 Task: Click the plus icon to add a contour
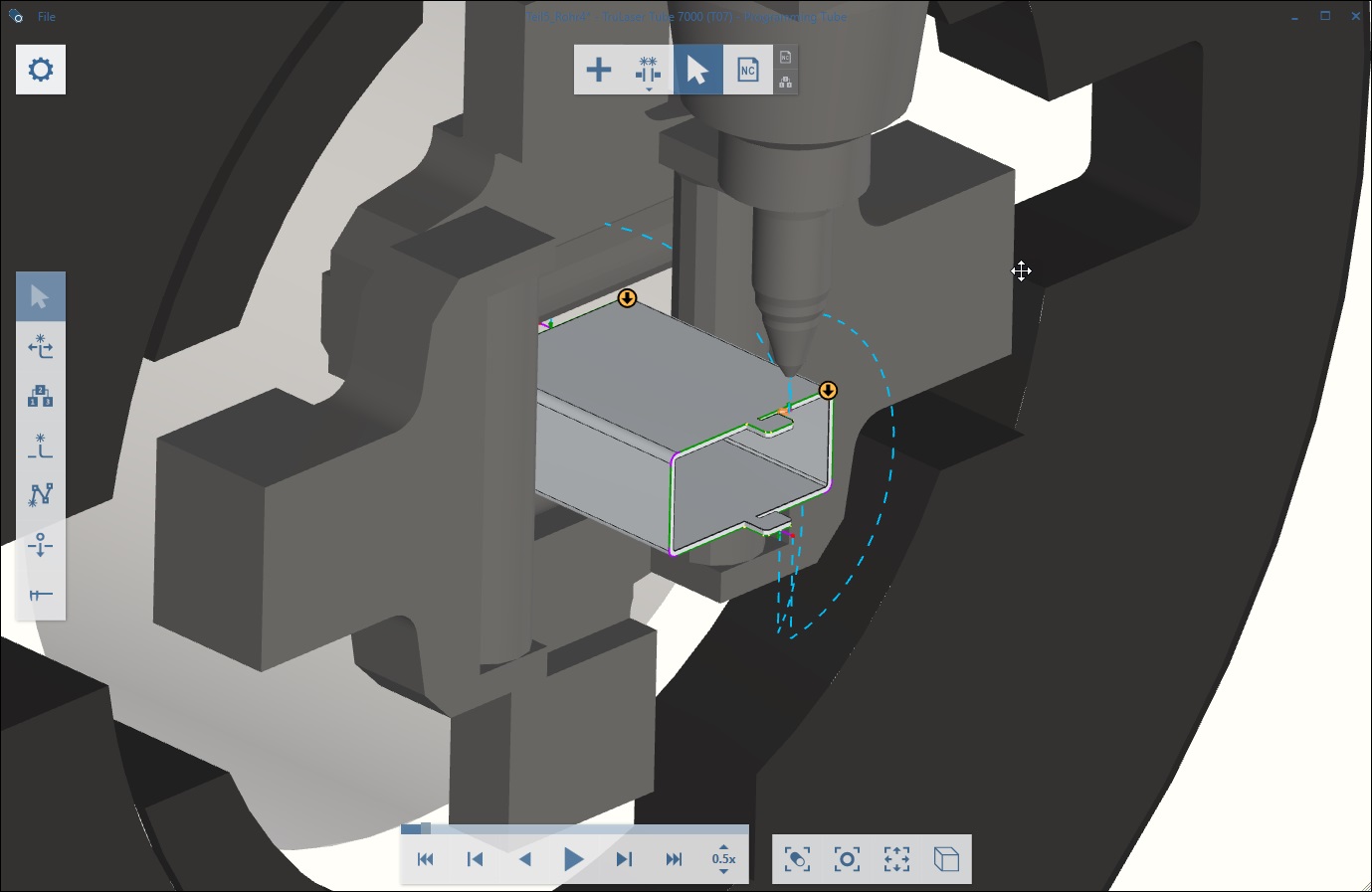point(600,70)
